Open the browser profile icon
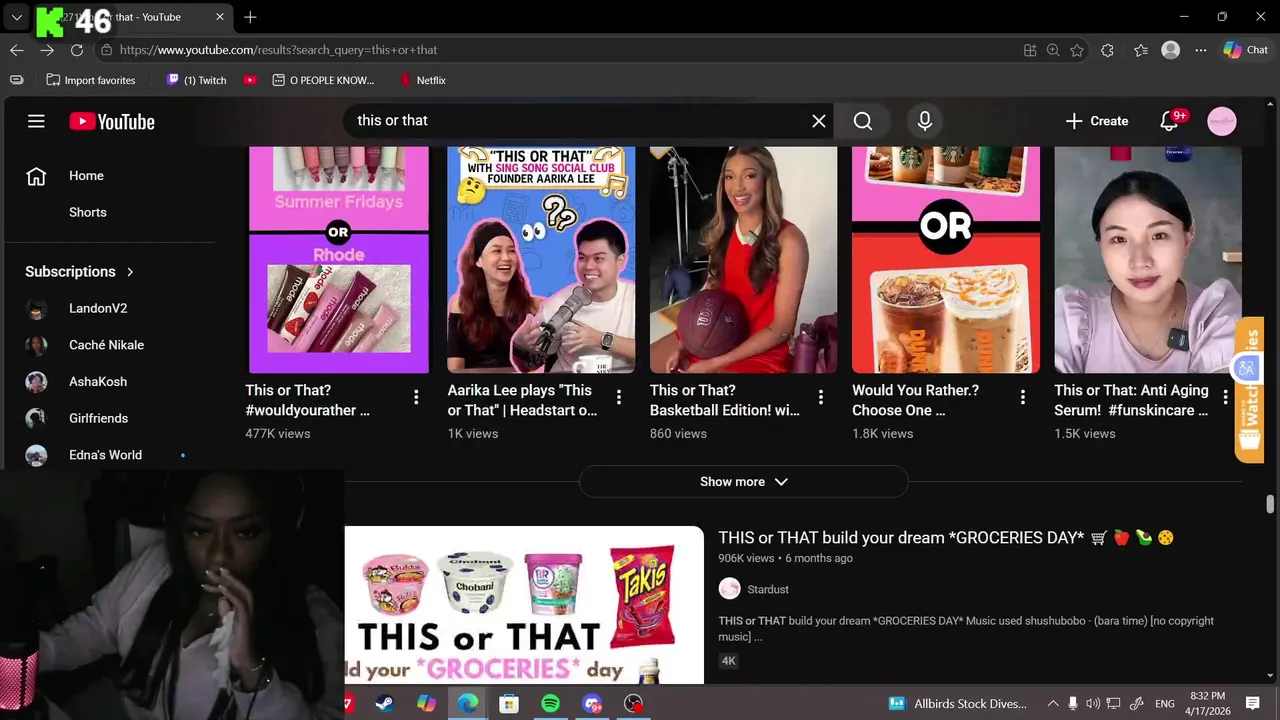1280x720 pixels. click(x=1170, y=50)
